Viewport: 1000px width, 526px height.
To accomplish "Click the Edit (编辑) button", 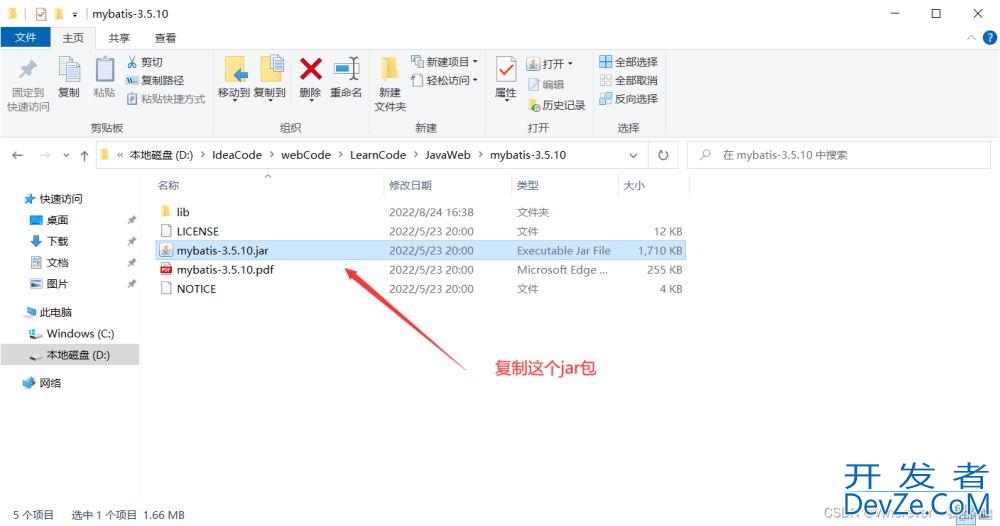I will tap(546, 84).
